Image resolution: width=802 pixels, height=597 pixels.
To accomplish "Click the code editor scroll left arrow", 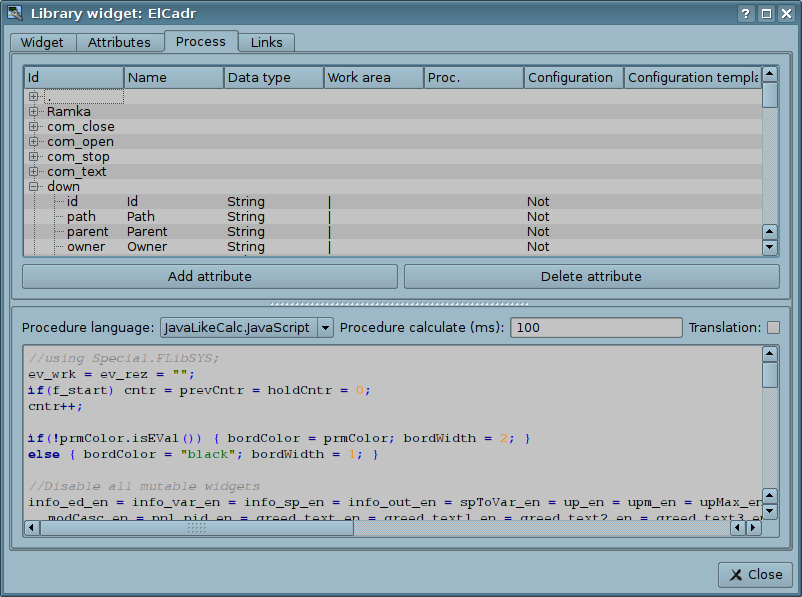I will coord(32,528).
